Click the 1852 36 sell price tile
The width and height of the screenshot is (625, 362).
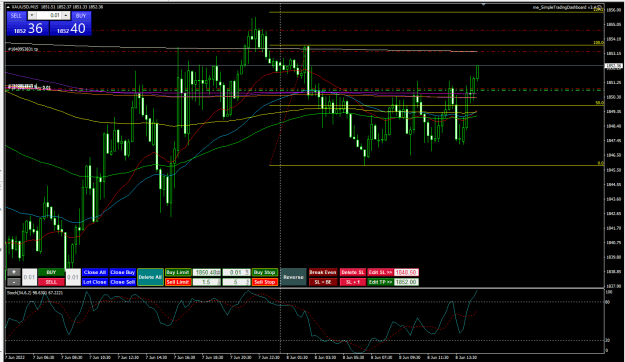[28, 28]
